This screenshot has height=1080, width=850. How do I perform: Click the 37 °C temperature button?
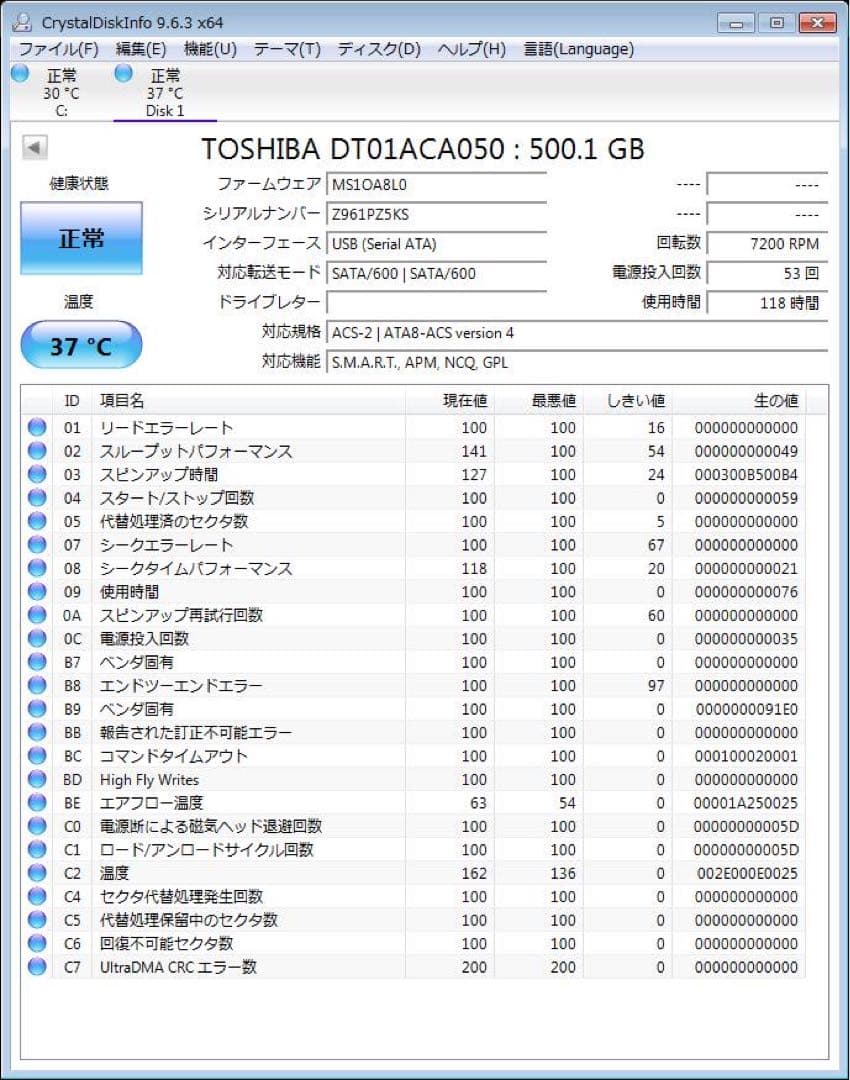[81, 344]
